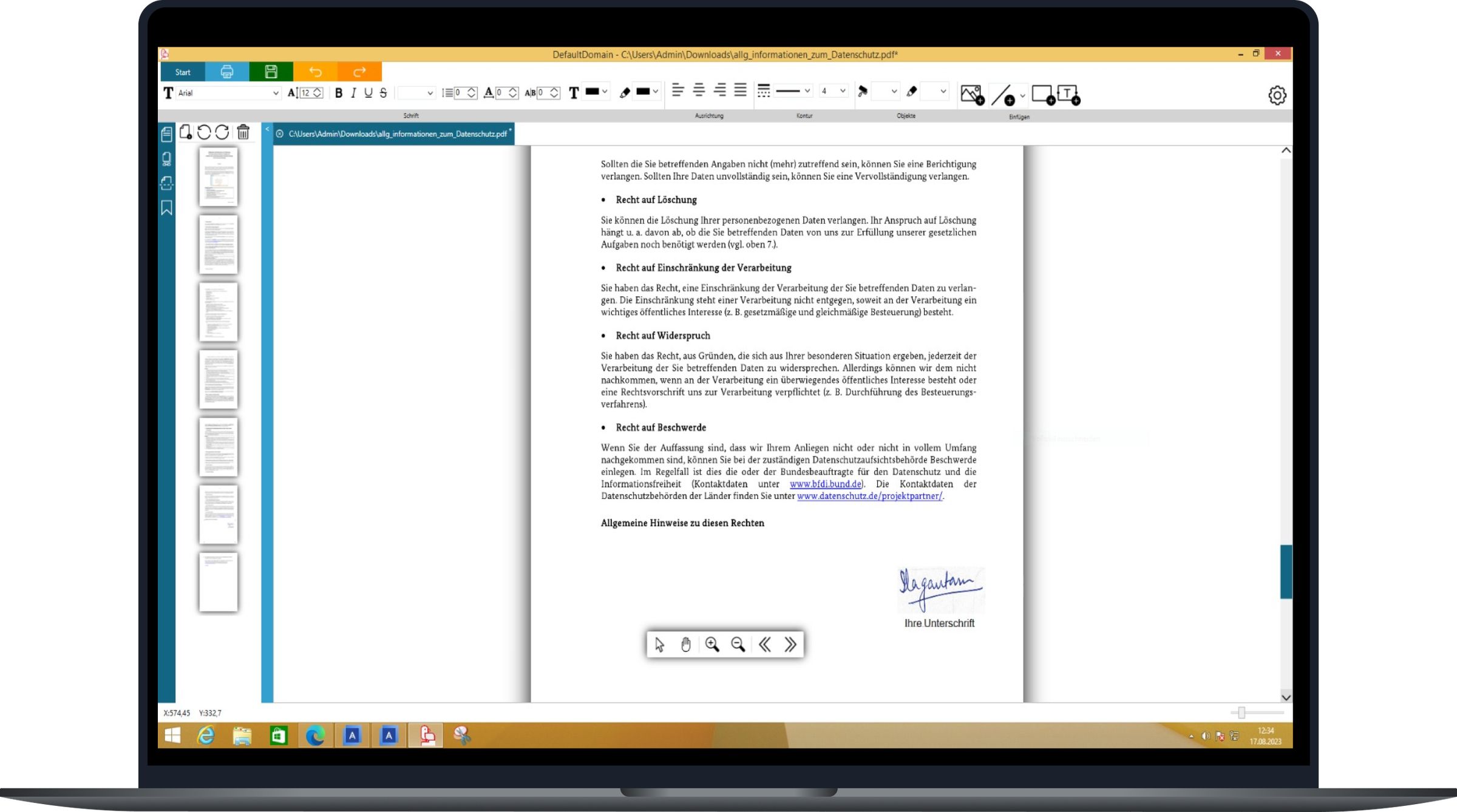Click the line spacing value field
1457x812 pixels.
tap(460, 93)
